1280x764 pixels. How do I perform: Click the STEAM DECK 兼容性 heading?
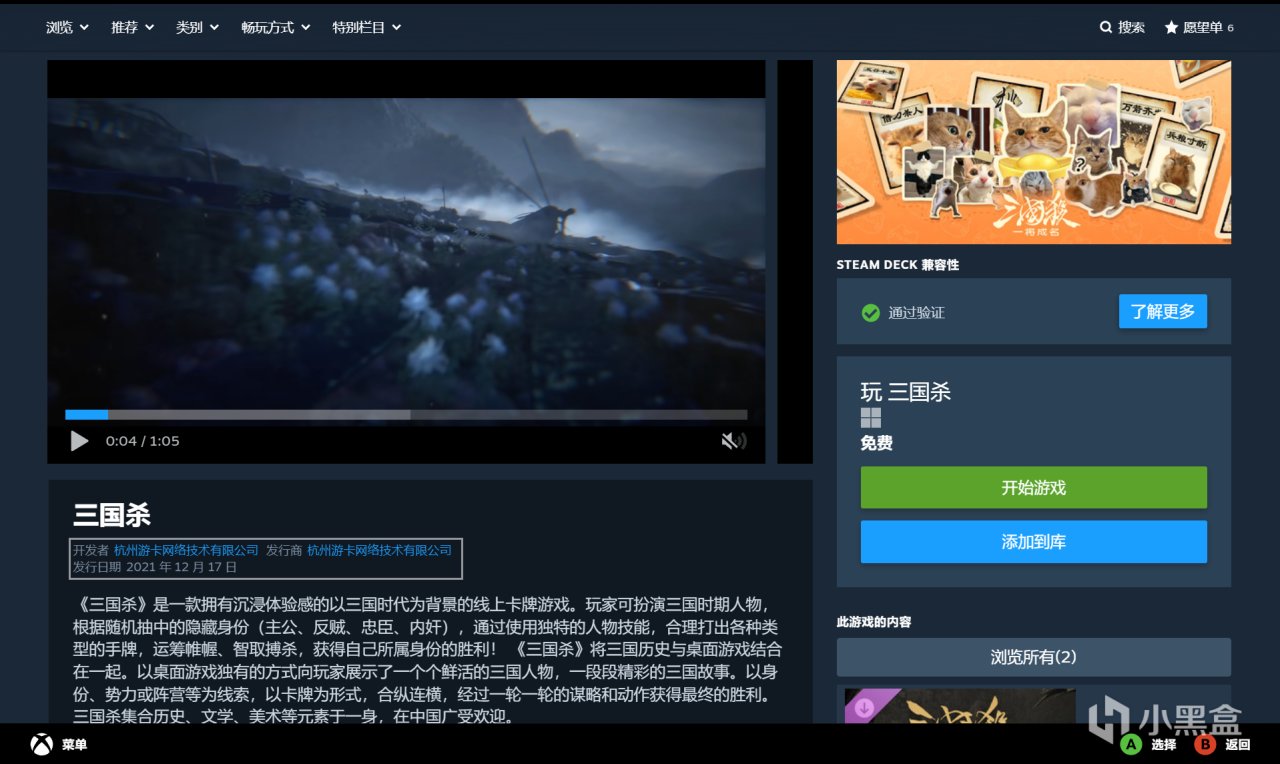[898, 265]
